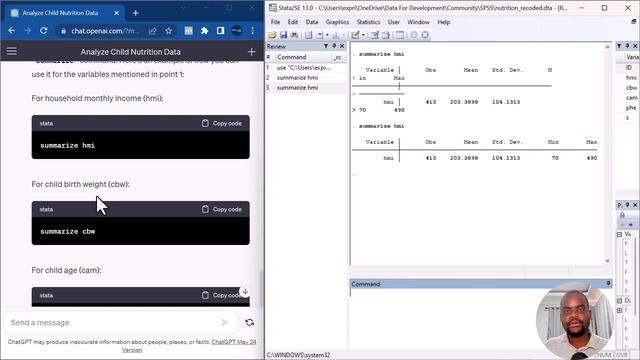Open the Data Editor (Browse) icon

tap(385, 35)
